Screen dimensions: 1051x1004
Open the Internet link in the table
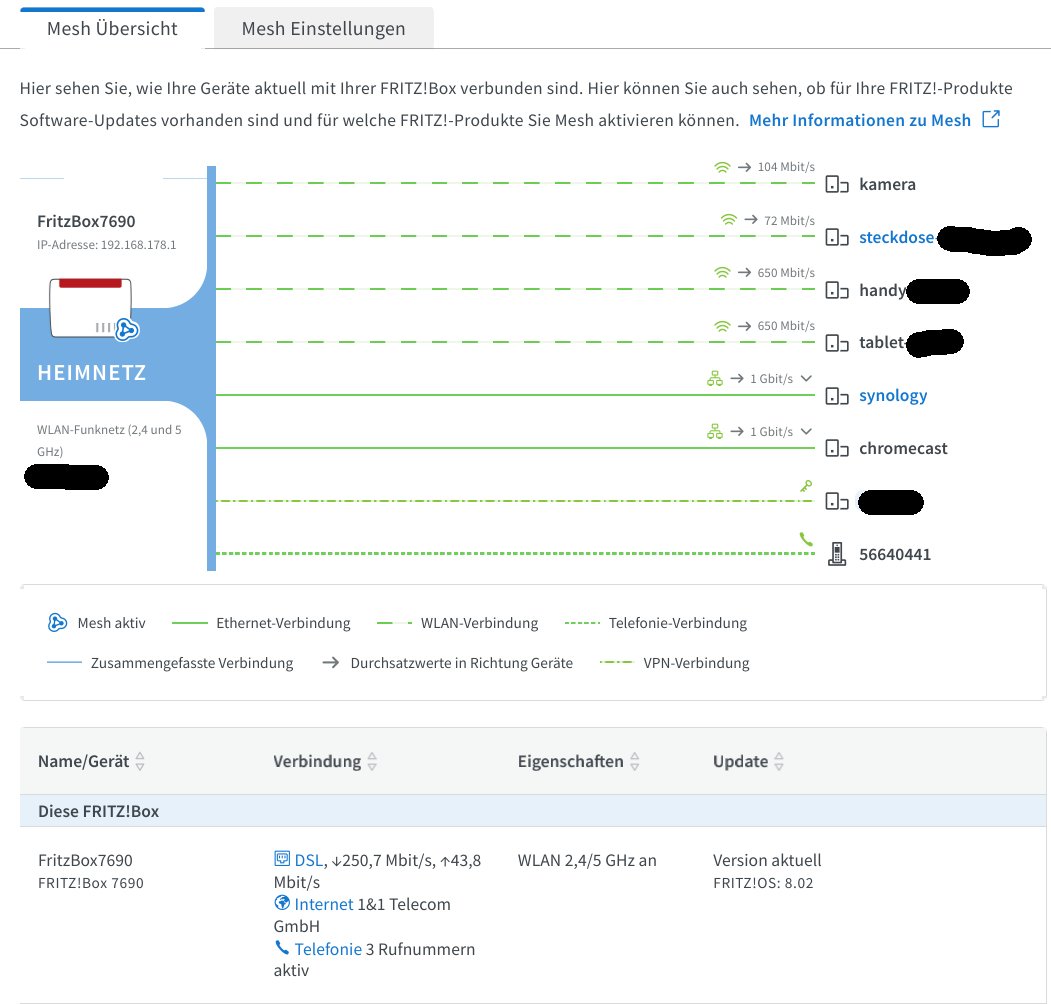point(324,904)
